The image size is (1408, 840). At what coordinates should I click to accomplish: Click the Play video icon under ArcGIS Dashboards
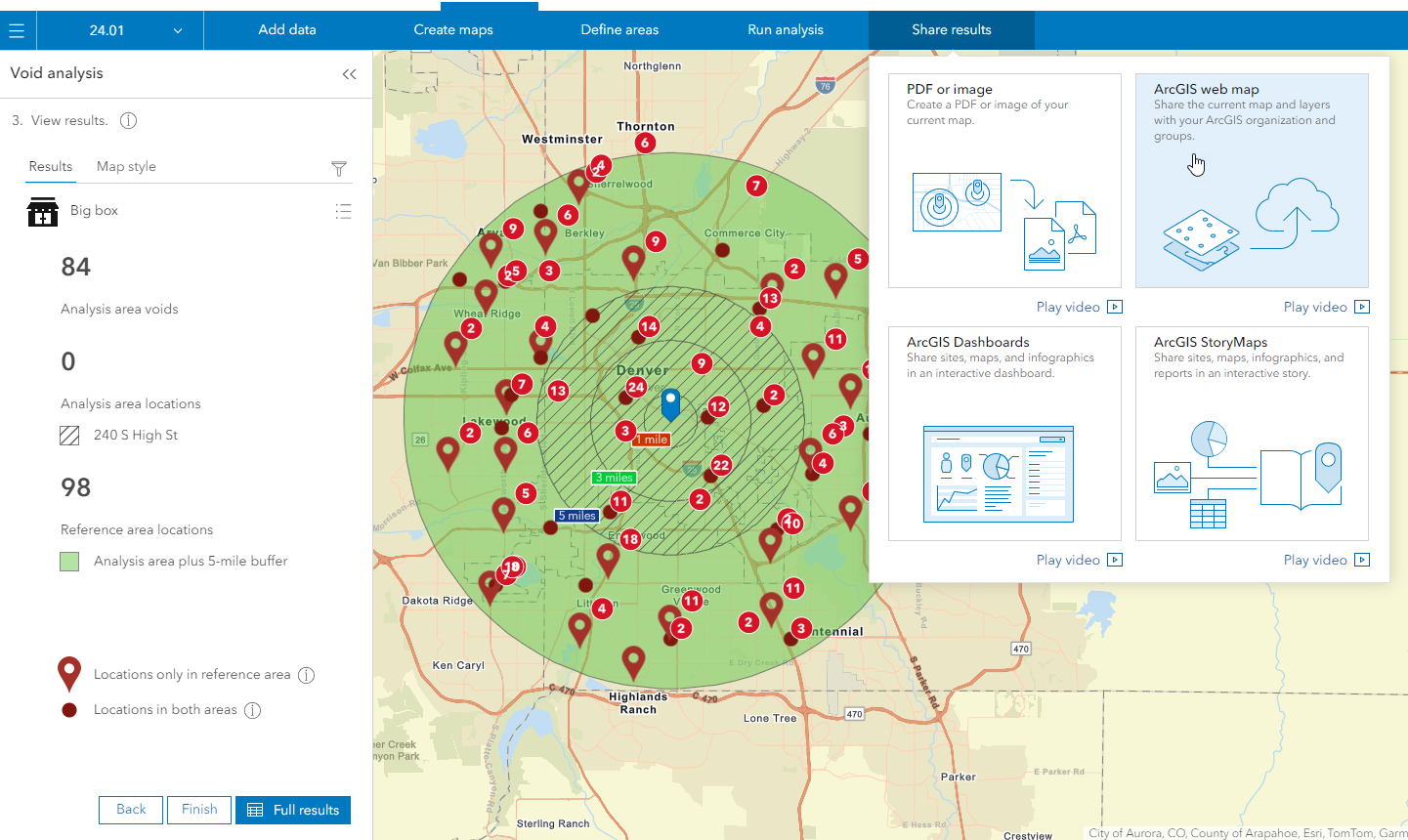pyautogui.click(x=1115, y=559)
